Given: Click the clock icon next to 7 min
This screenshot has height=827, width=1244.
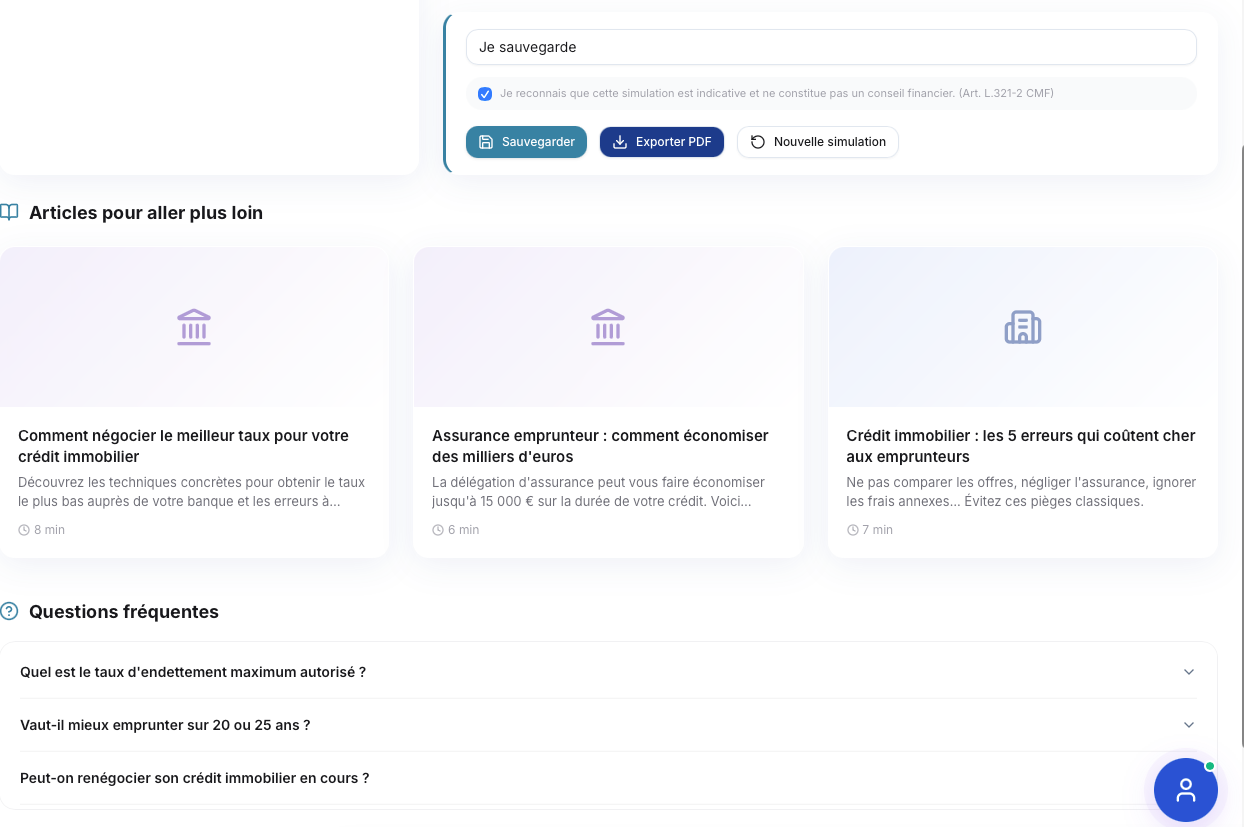Looking at the screenshot, I should (852, 530).
